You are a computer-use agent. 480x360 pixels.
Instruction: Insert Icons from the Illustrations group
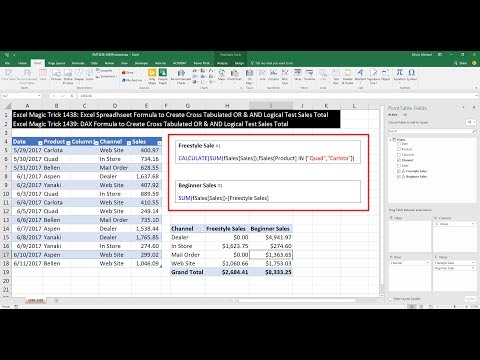click(x=89, y=75)
